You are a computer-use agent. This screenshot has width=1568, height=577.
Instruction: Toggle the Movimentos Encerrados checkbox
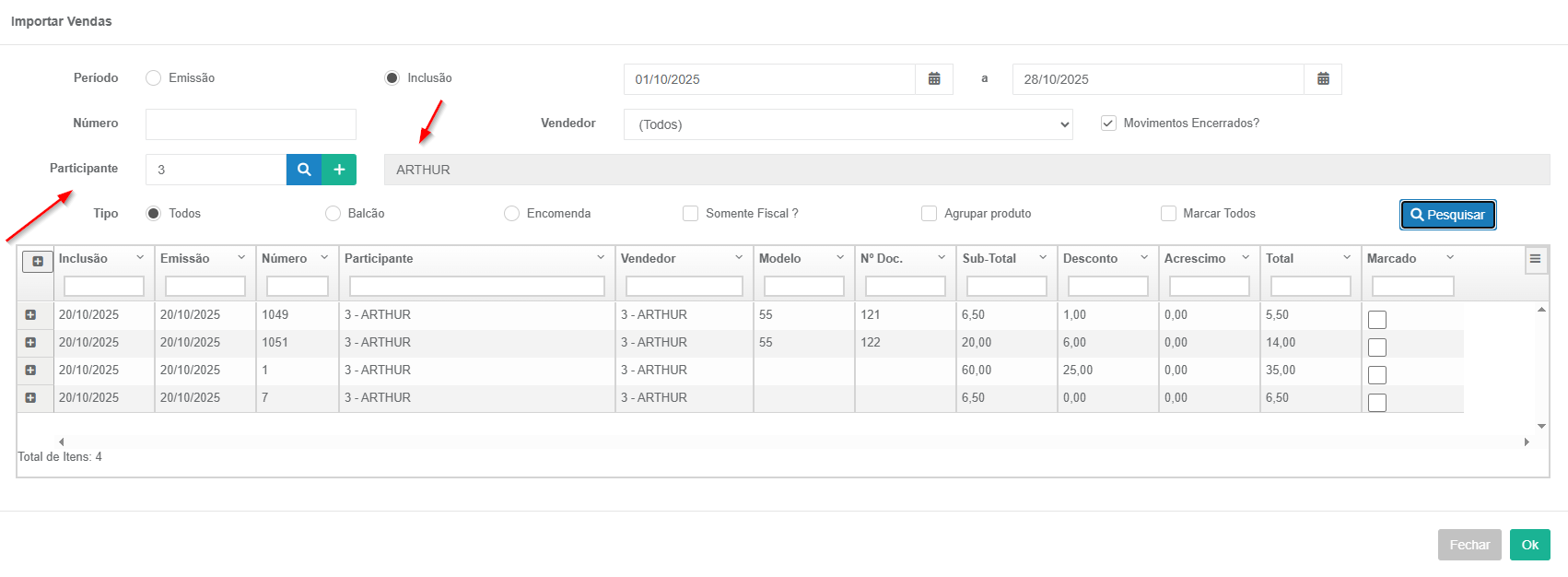point(1108,124)
